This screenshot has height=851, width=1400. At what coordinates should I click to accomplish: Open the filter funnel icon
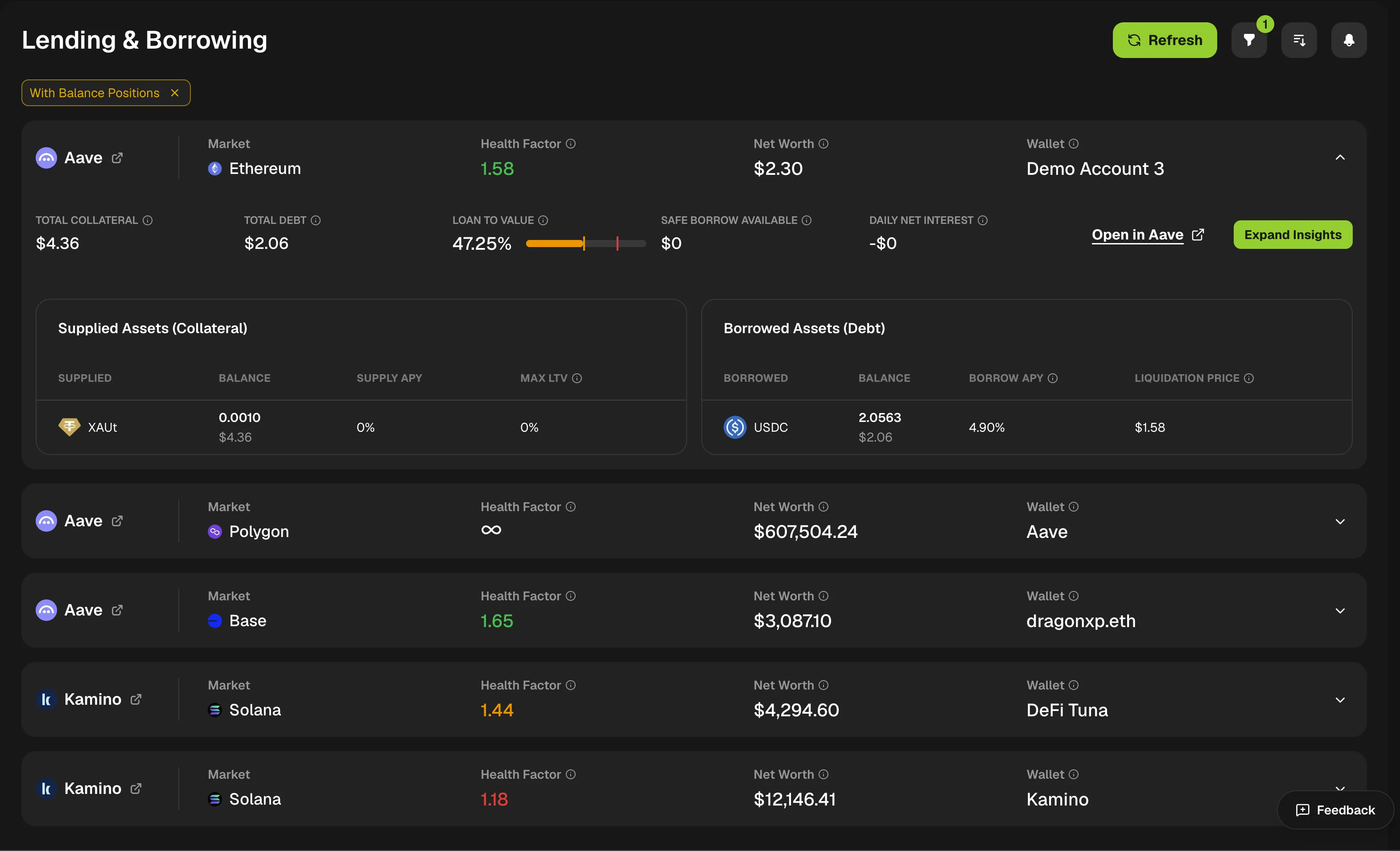tap(1249, 40)
